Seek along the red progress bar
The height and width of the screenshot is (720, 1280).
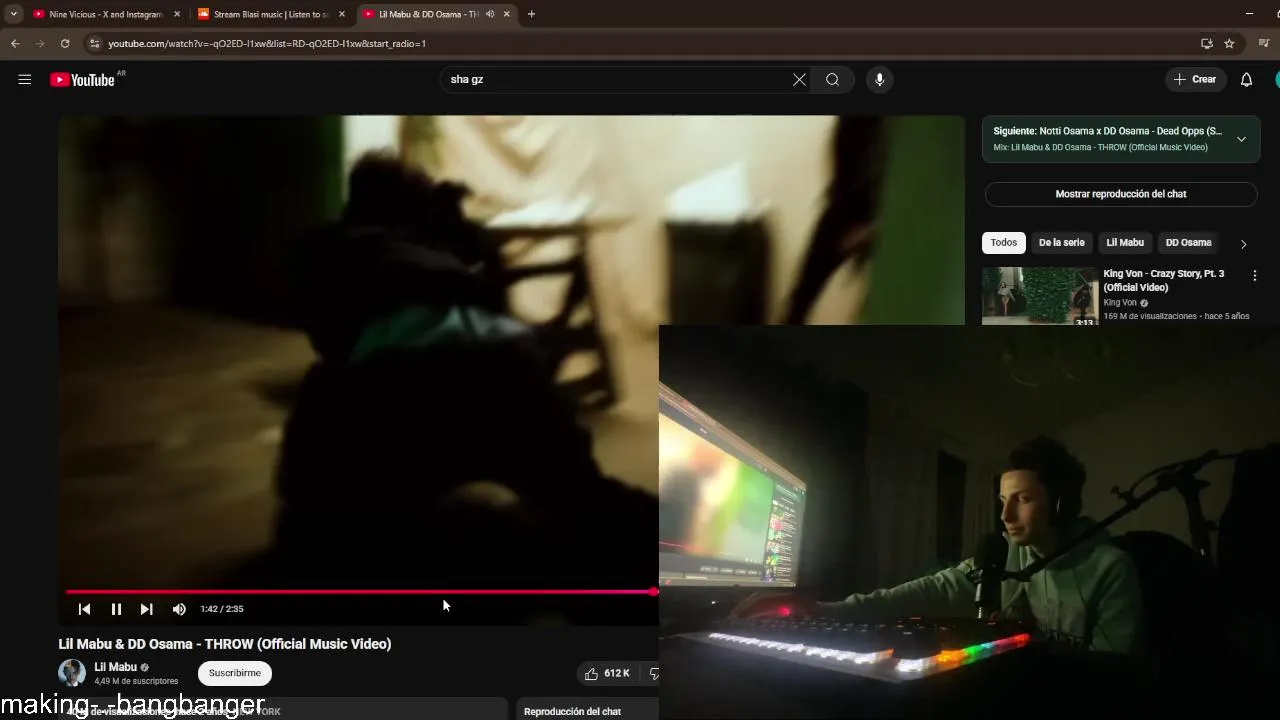coord(362,592)
